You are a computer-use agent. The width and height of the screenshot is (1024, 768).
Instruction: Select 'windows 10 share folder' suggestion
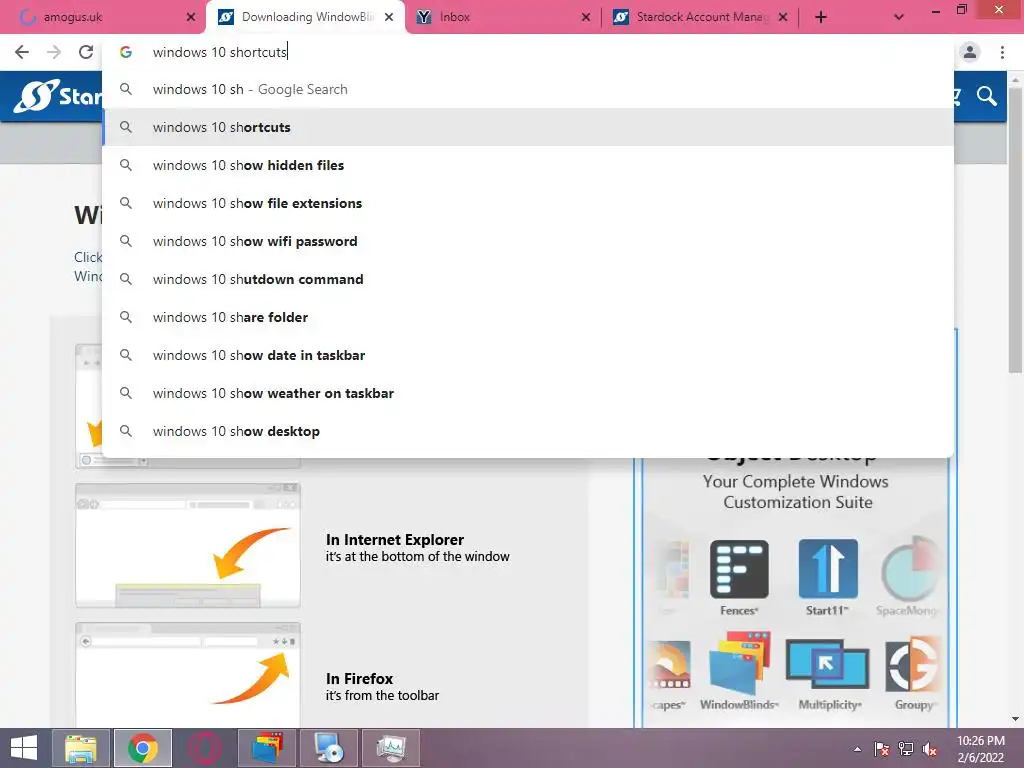click(x=528, y=317)
